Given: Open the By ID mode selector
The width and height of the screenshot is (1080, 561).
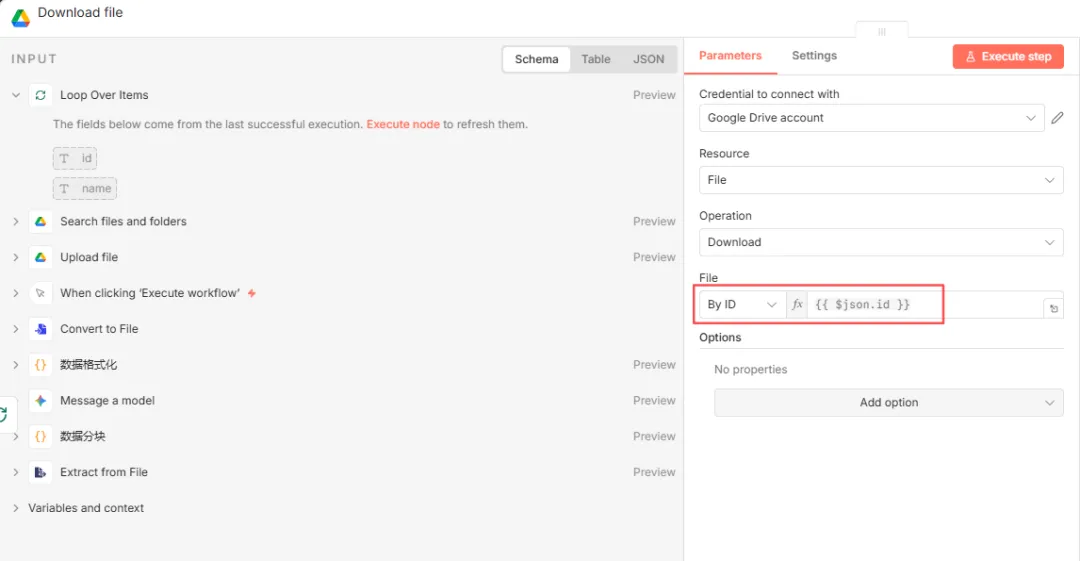Looking at the screenshot, I should coord(742,304).
